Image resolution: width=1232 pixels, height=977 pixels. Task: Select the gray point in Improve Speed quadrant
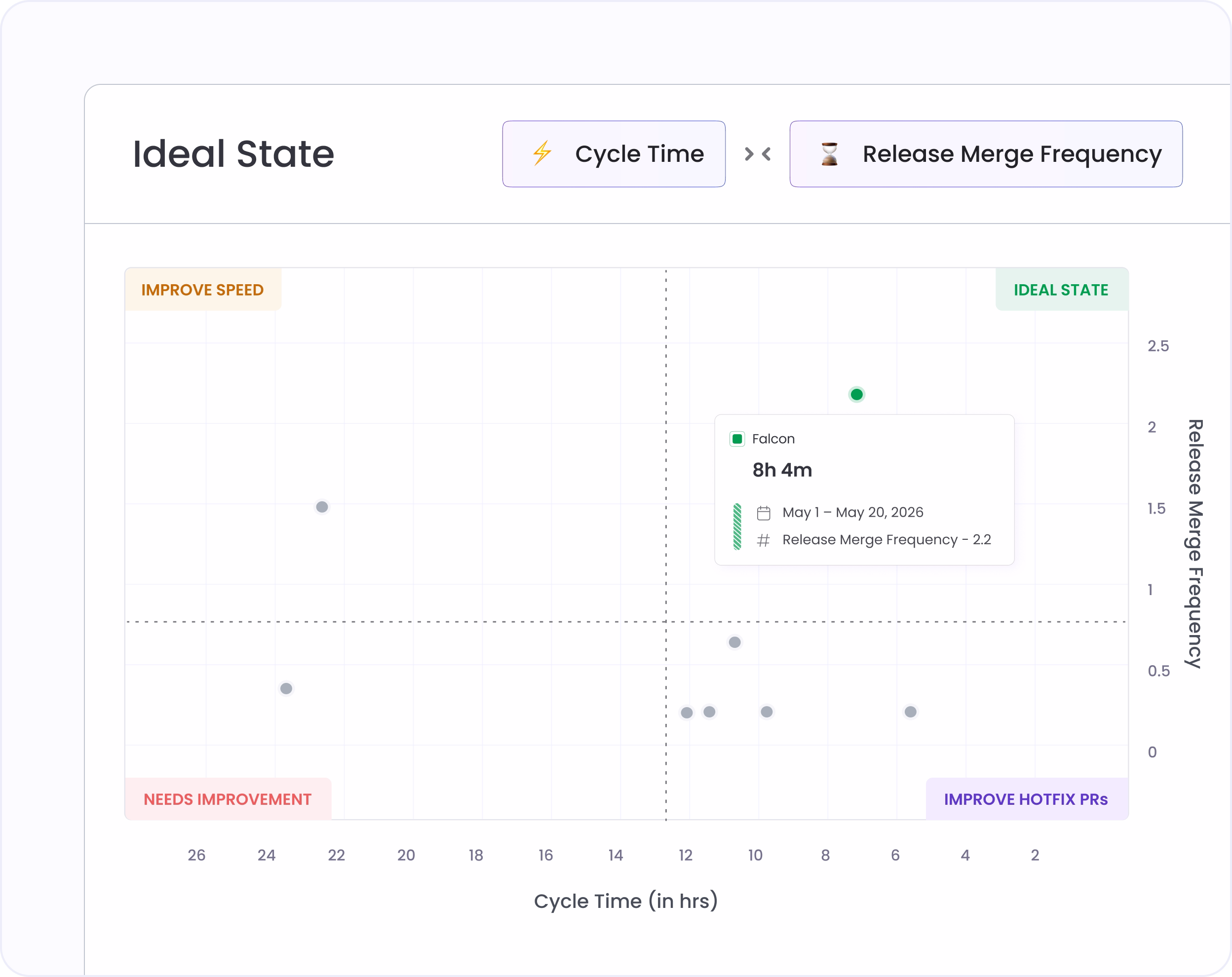(322, 507)
